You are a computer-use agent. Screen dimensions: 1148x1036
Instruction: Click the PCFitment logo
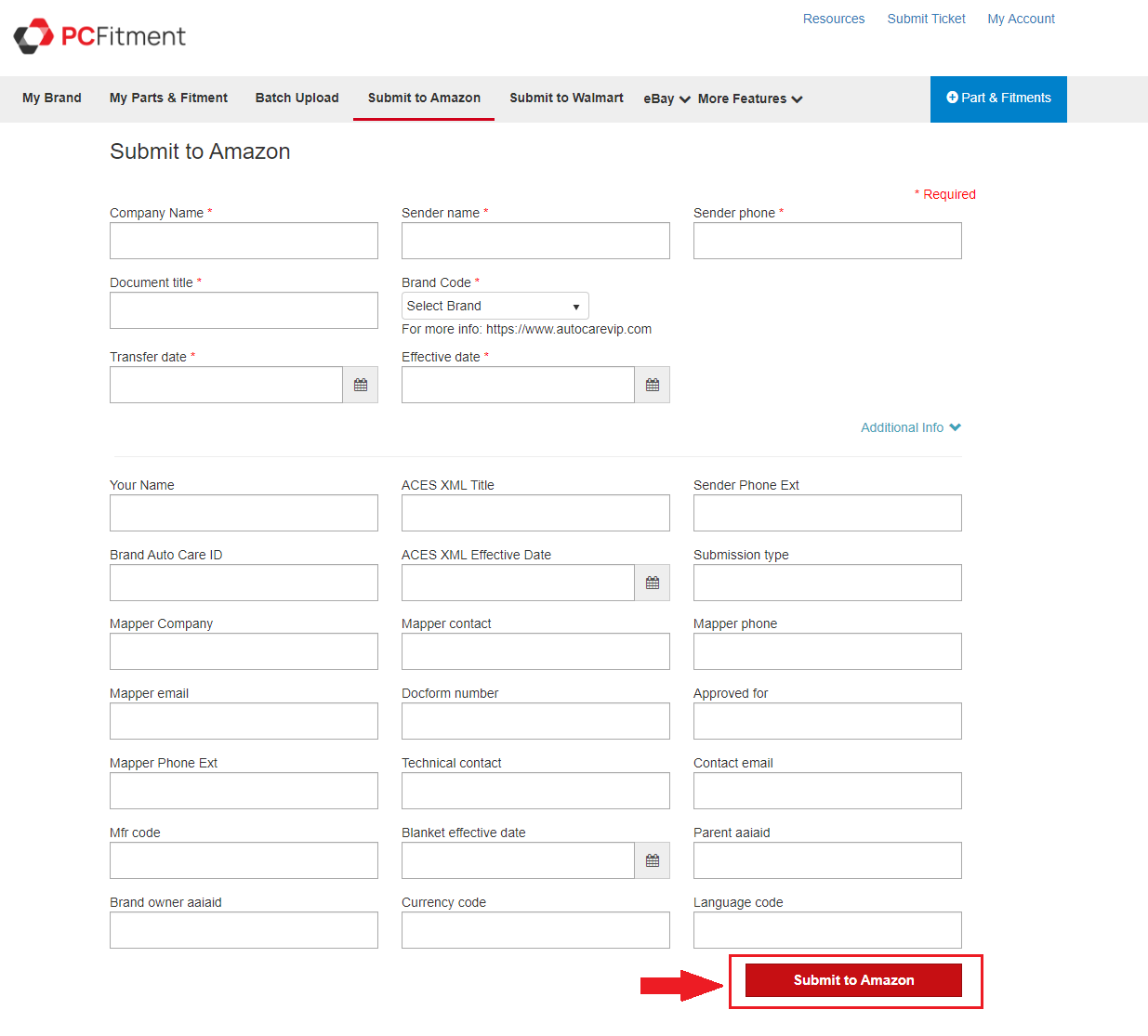(99, 36)
